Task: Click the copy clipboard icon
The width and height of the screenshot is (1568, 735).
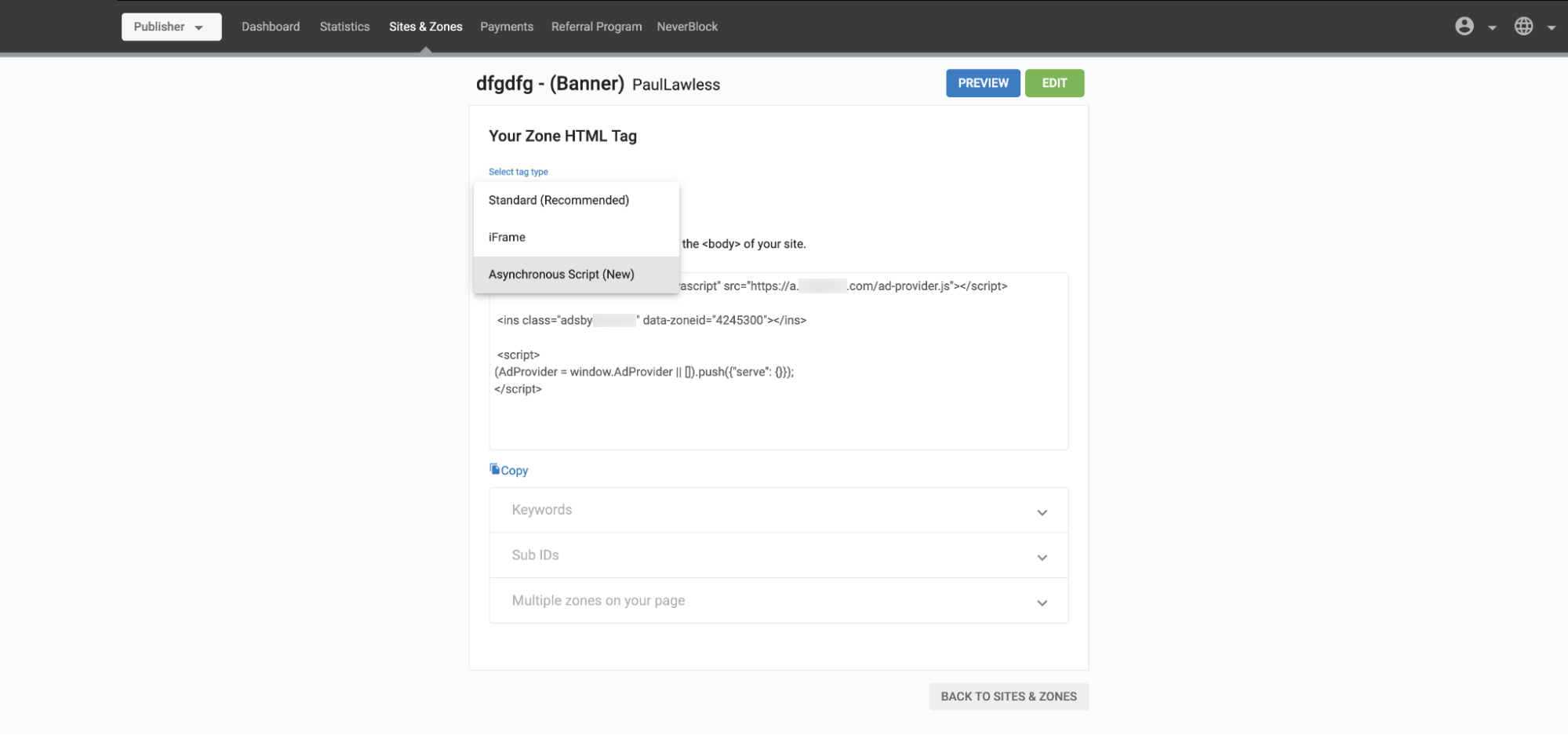Action: pyautogui.click(x=494, y=469)
